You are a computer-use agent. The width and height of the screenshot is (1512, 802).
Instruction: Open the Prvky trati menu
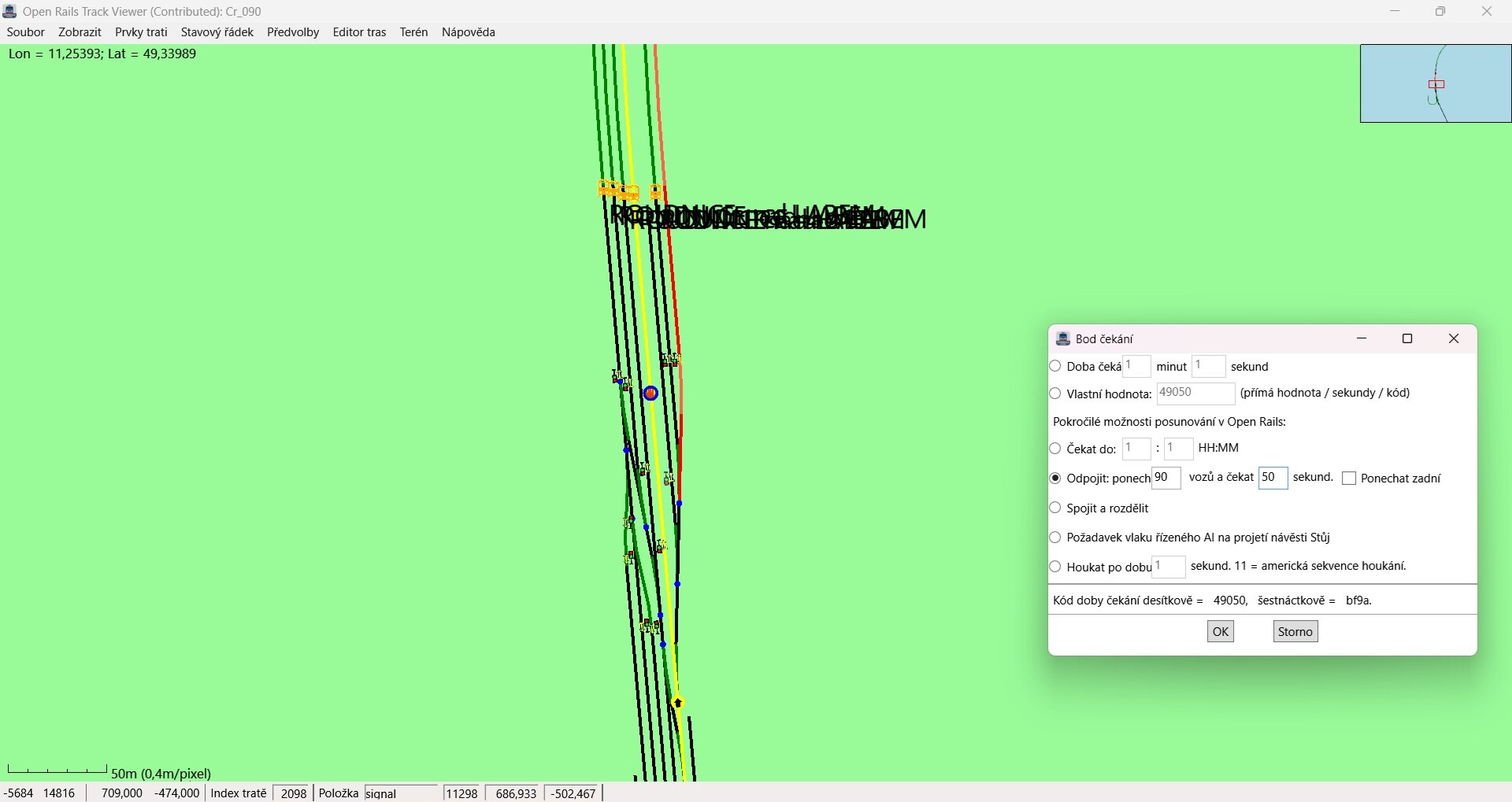tap(141, 32)
